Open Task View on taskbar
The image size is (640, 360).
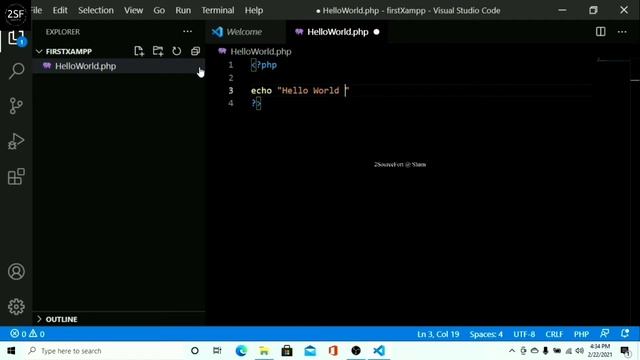click(x=217, y=351)
